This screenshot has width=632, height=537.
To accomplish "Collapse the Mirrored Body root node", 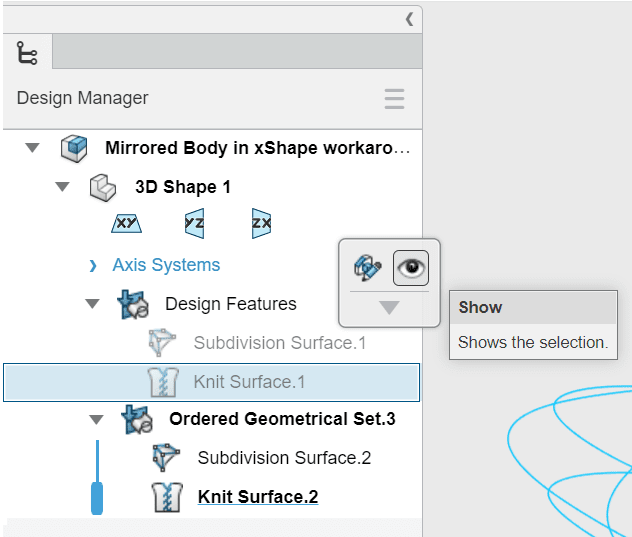I will coord(32,148).
